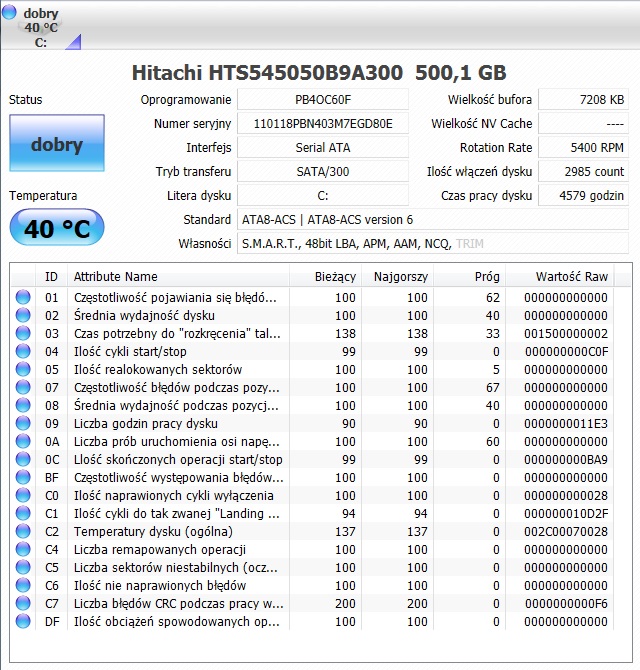Click the greyed-out TRIM feature text

470,244
